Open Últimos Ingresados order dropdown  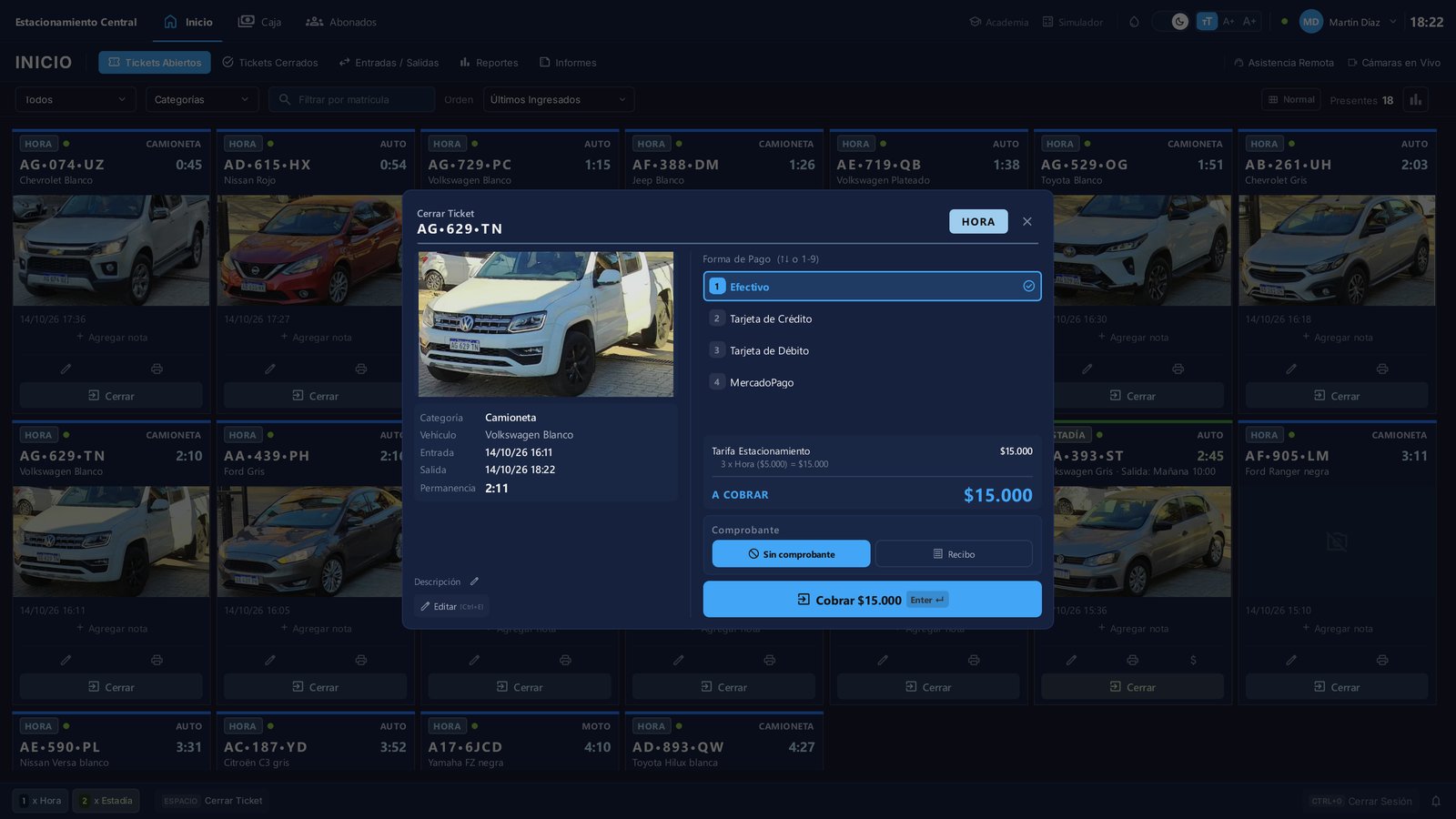click(559, 100)
